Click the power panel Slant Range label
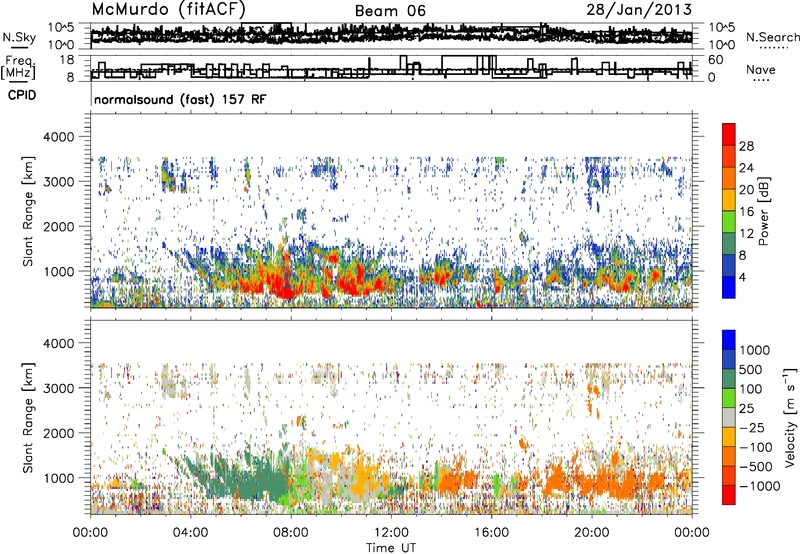This screenshot has width=800, height=554. pos(28,211)
